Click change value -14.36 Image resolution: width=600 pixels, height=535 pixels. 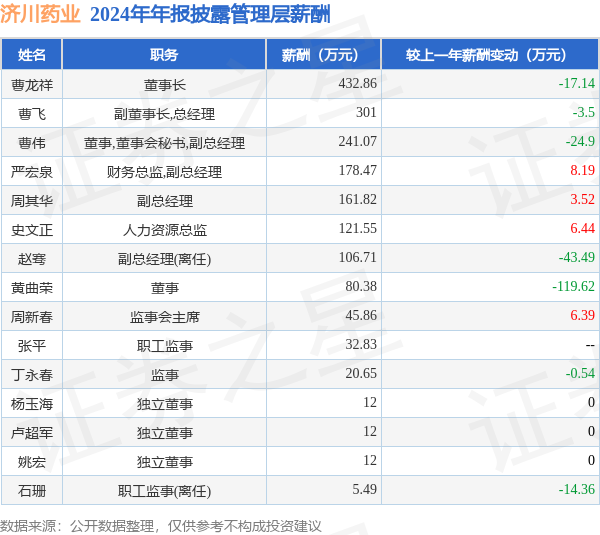(x=577, y=489)
